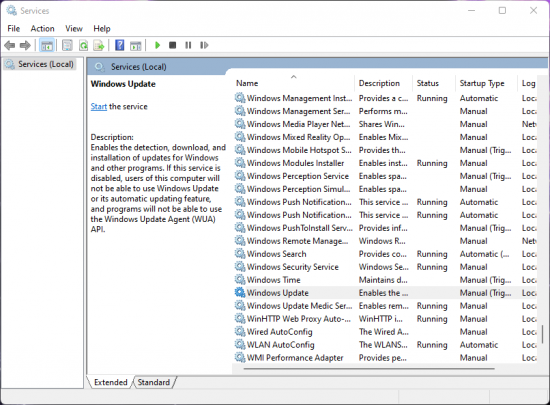The height and width of the screenshot is (405, 550).
Task: Toggle Show/Hide Console Tree button
Action: click(x=47, y=45)
